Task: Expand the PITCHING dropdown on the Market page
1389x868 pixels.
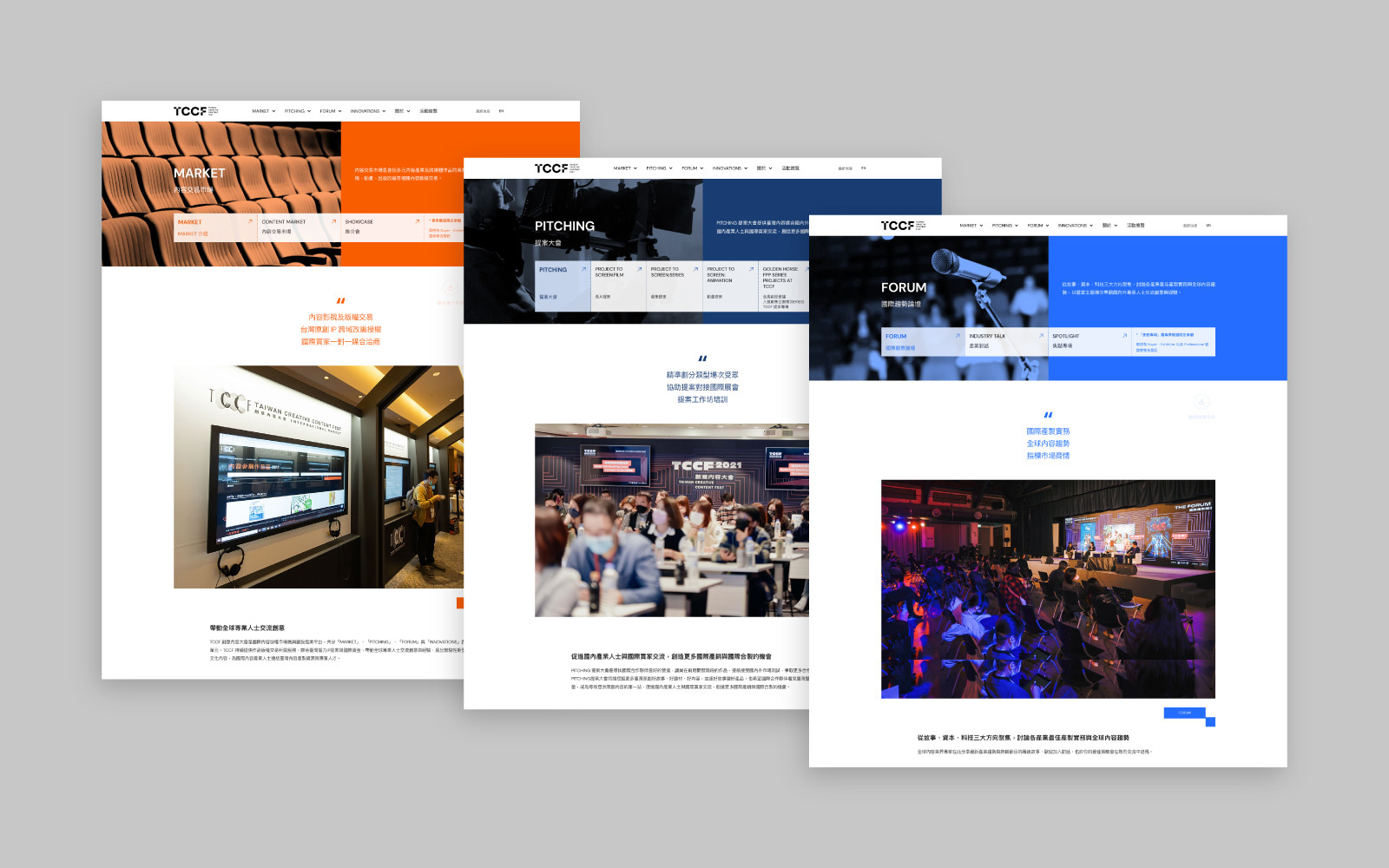Action: [298, 111]
